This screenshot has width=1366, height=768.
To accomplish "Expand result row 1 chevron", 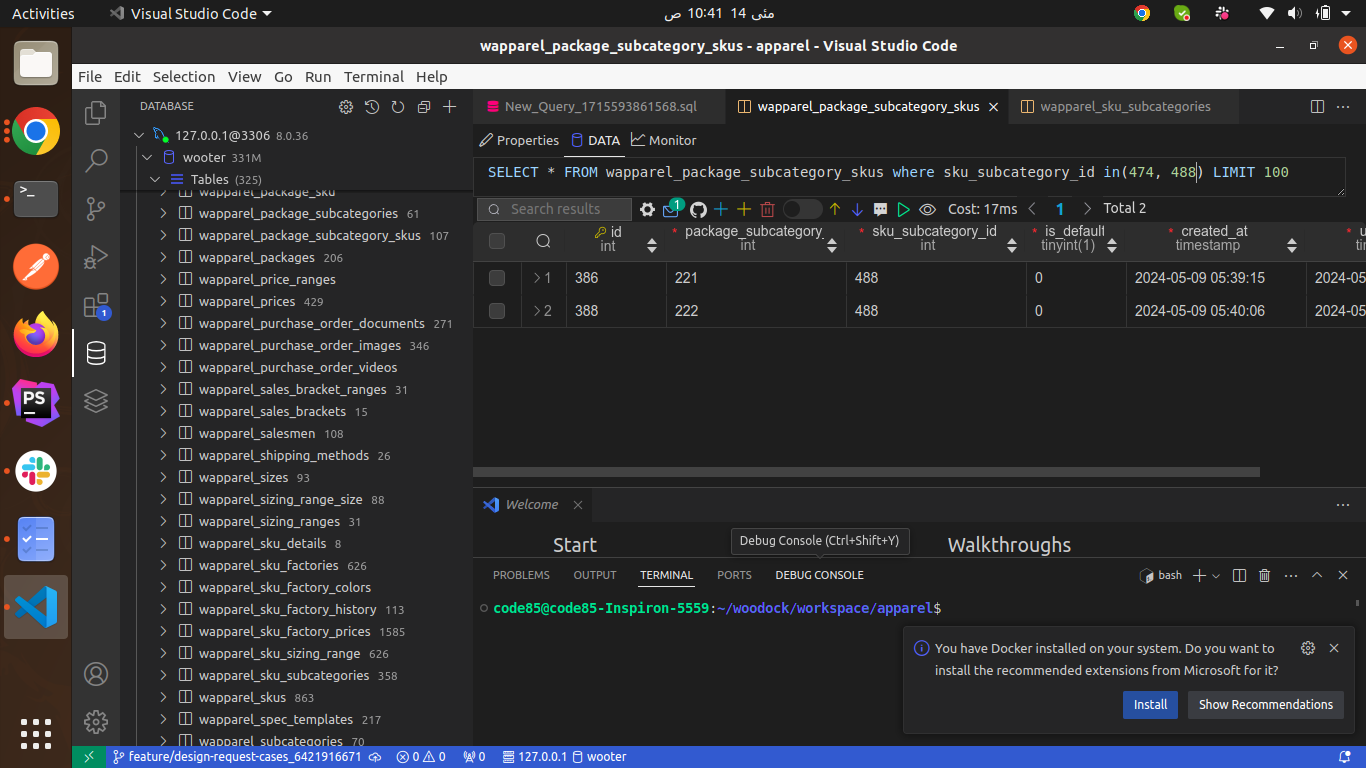I will (x=536, y=278).
